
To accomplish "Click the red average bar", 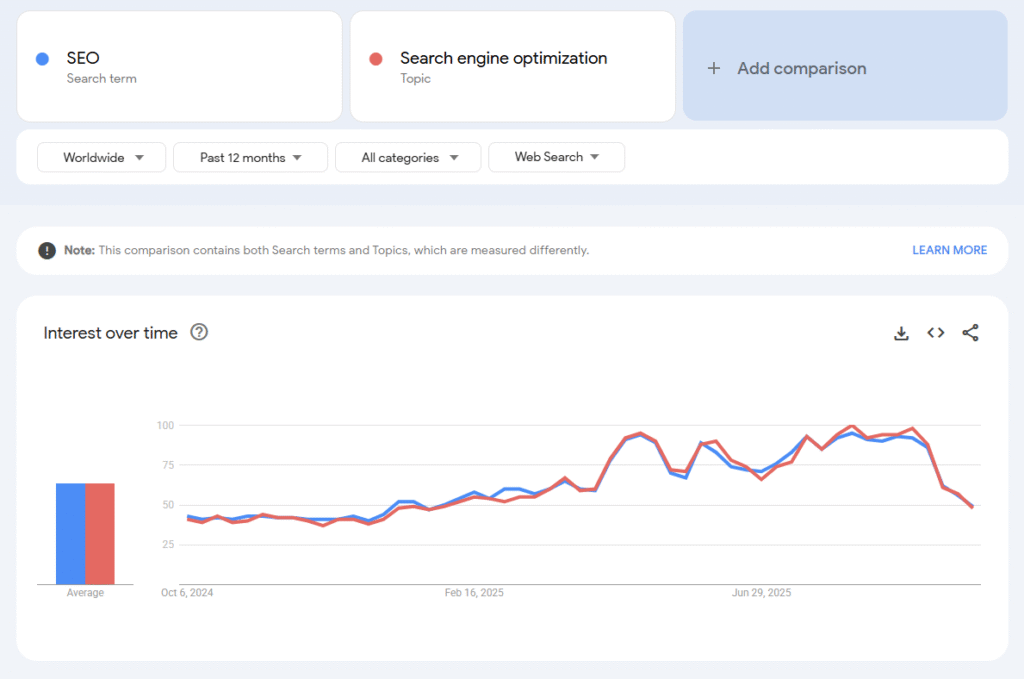I will [x=100, y=533].
